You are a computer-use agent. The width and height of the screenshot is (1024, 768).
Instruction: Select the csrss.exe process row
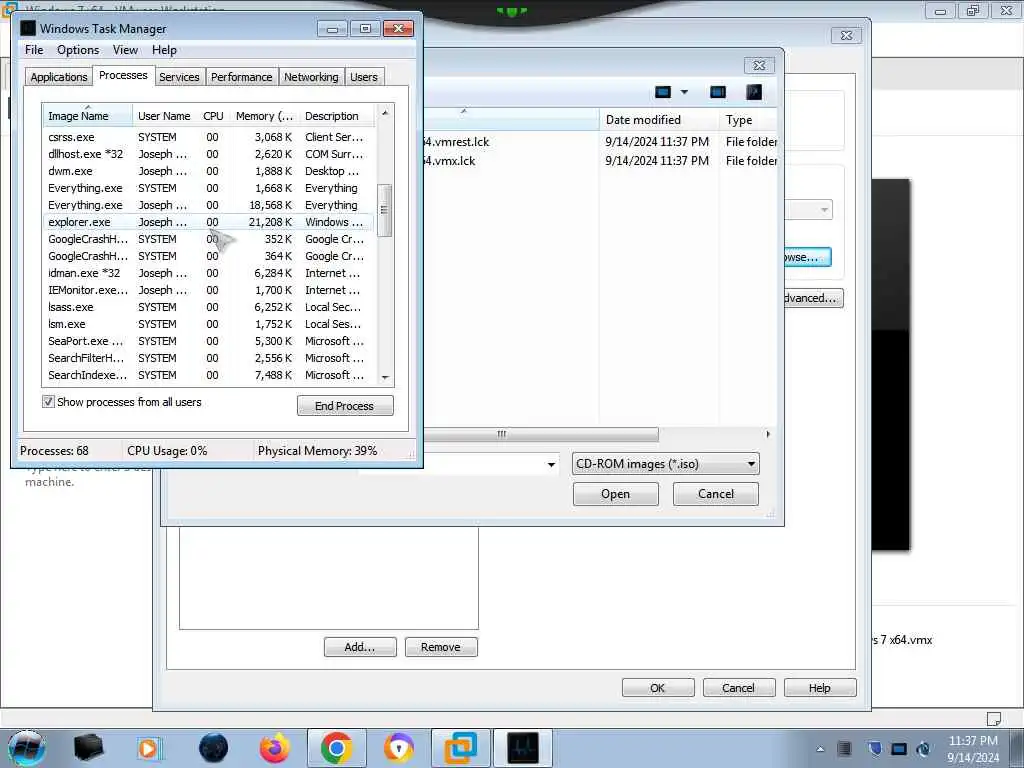point(208,137)
